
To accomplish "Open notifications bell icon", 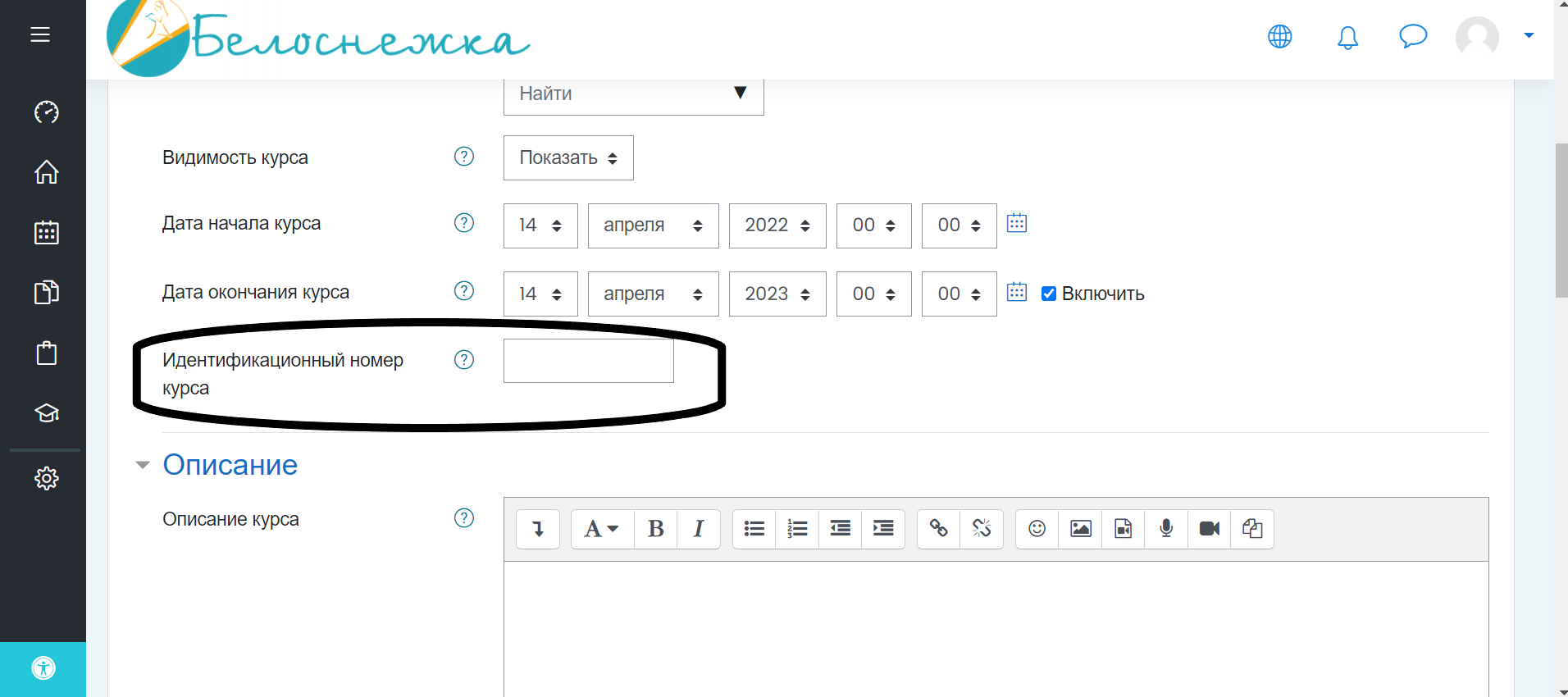I will click(x=1347, y=37).
